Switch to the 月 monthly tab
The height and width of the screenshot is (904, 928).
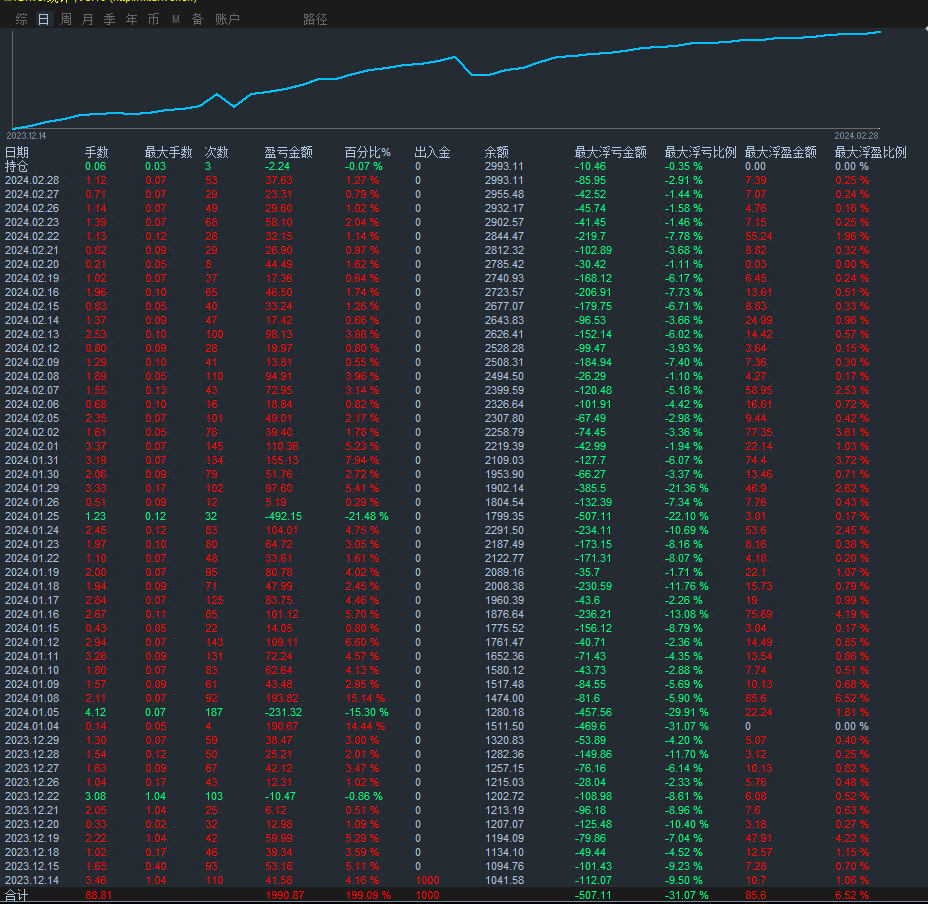[x=88, y=20]
